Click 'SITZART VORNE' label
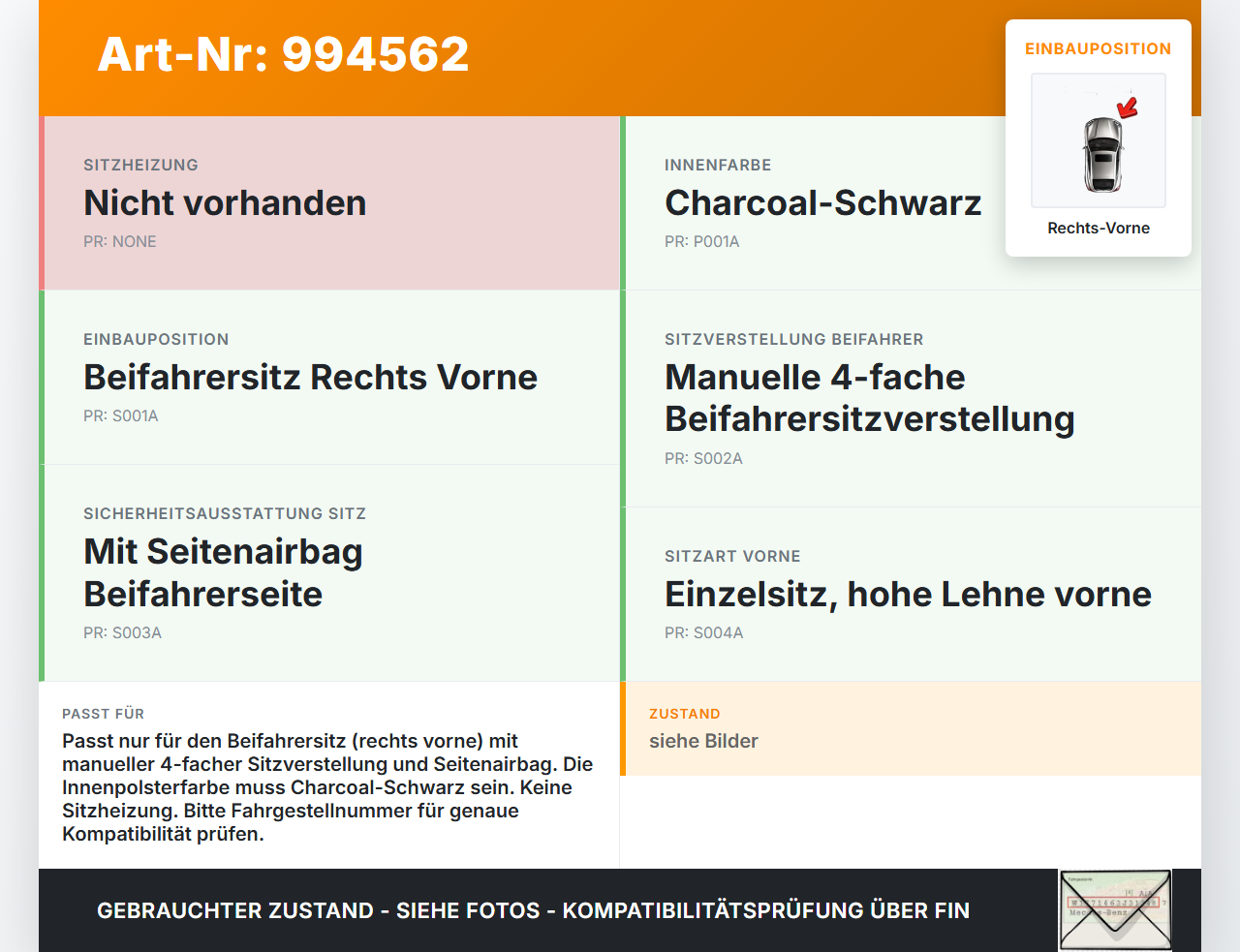Image resolution: width=1240 pixels, height=952 pixels. coord(732,556)
